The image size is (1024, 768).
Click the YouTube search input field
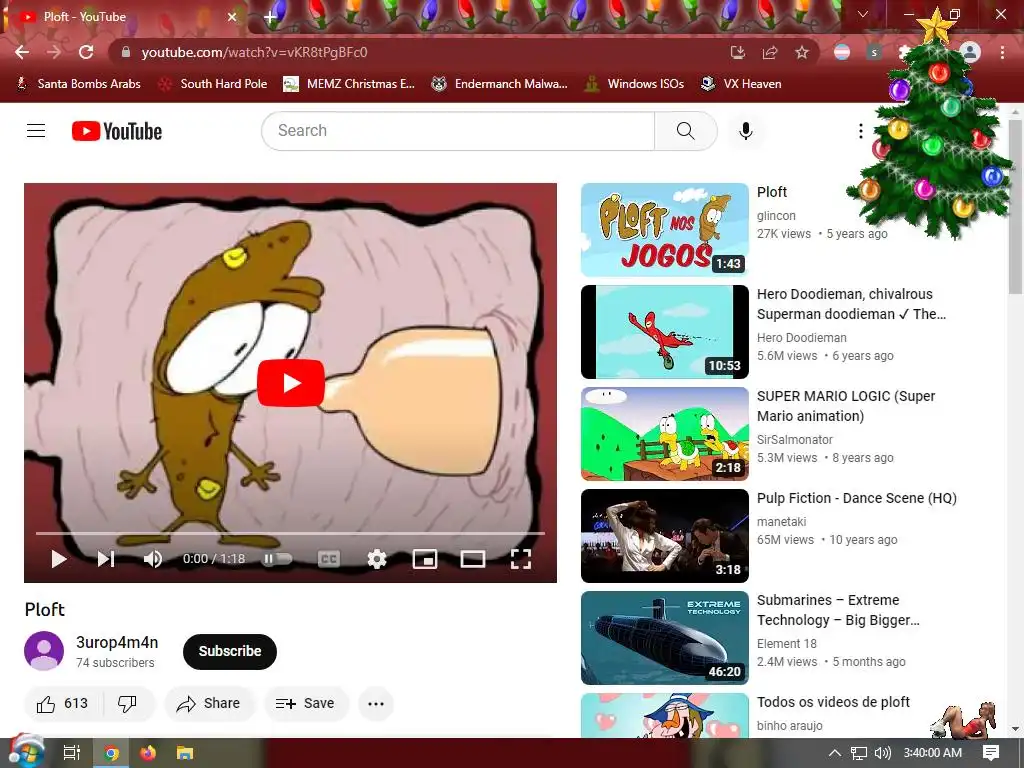pos(458,131)
